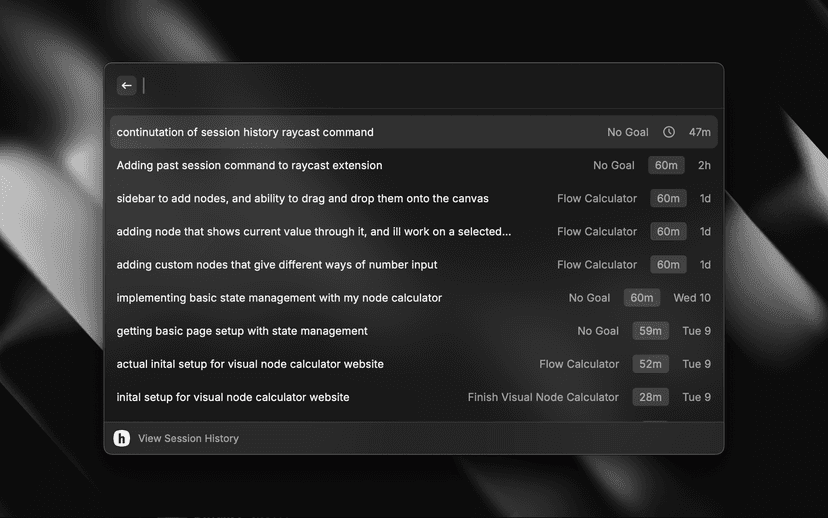Click 60m tag on Wed 10 row
The width and height of the screenshot is (828, 518).
[642, 298]
